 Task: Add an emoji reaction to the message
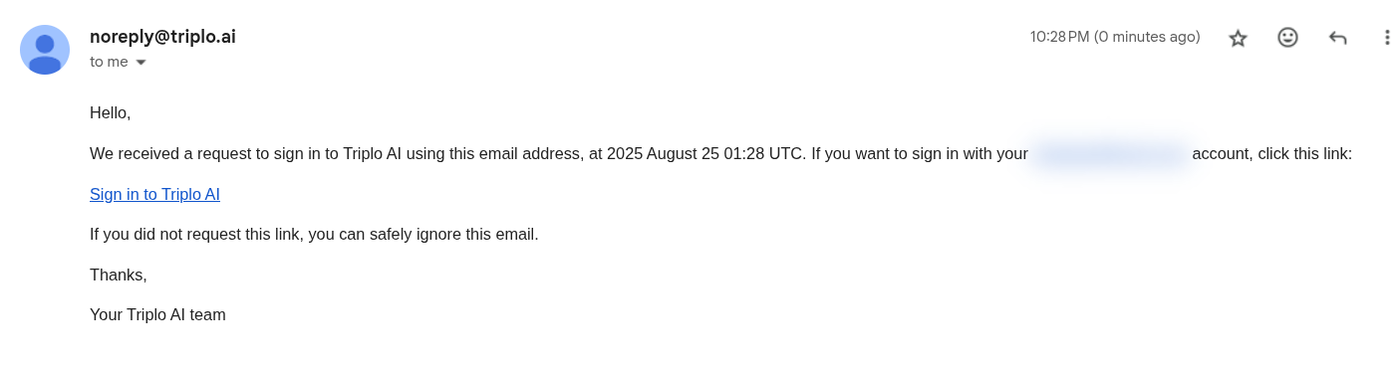click(1288, 37)
